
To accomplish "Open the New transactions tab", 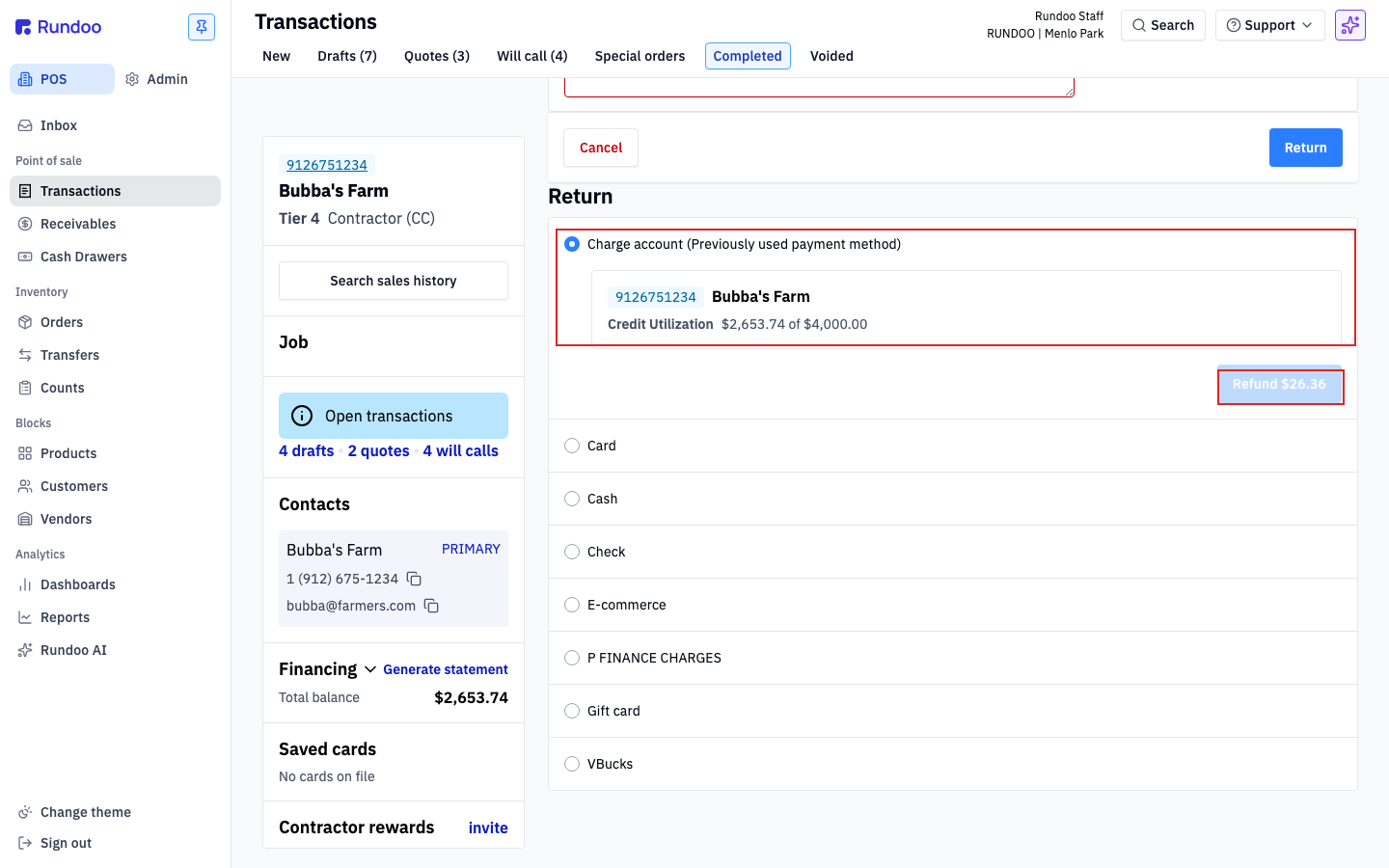I will coord(276,56).
